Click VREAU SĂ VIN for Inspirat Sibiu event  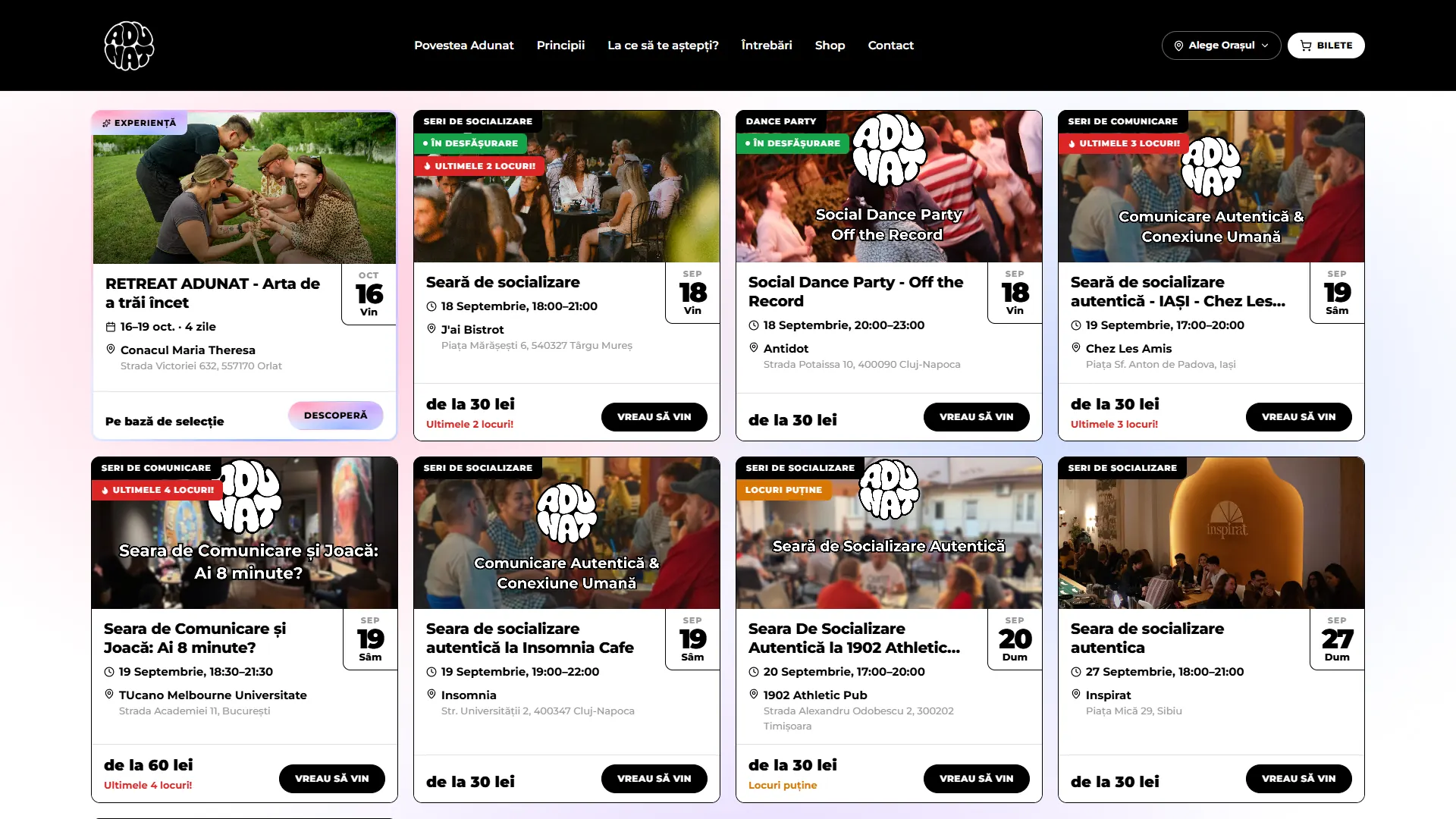coord(1299,779)
